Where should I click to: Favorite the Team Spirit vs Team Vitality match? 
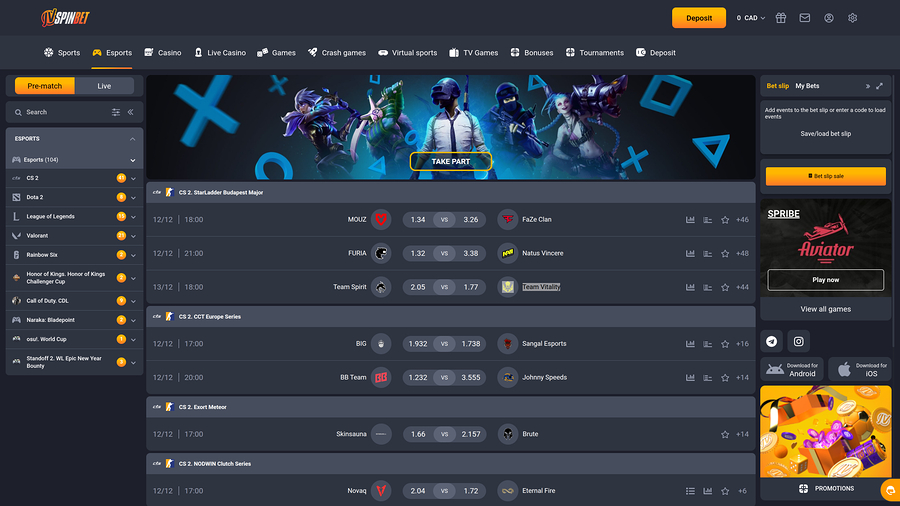[725, 287]
